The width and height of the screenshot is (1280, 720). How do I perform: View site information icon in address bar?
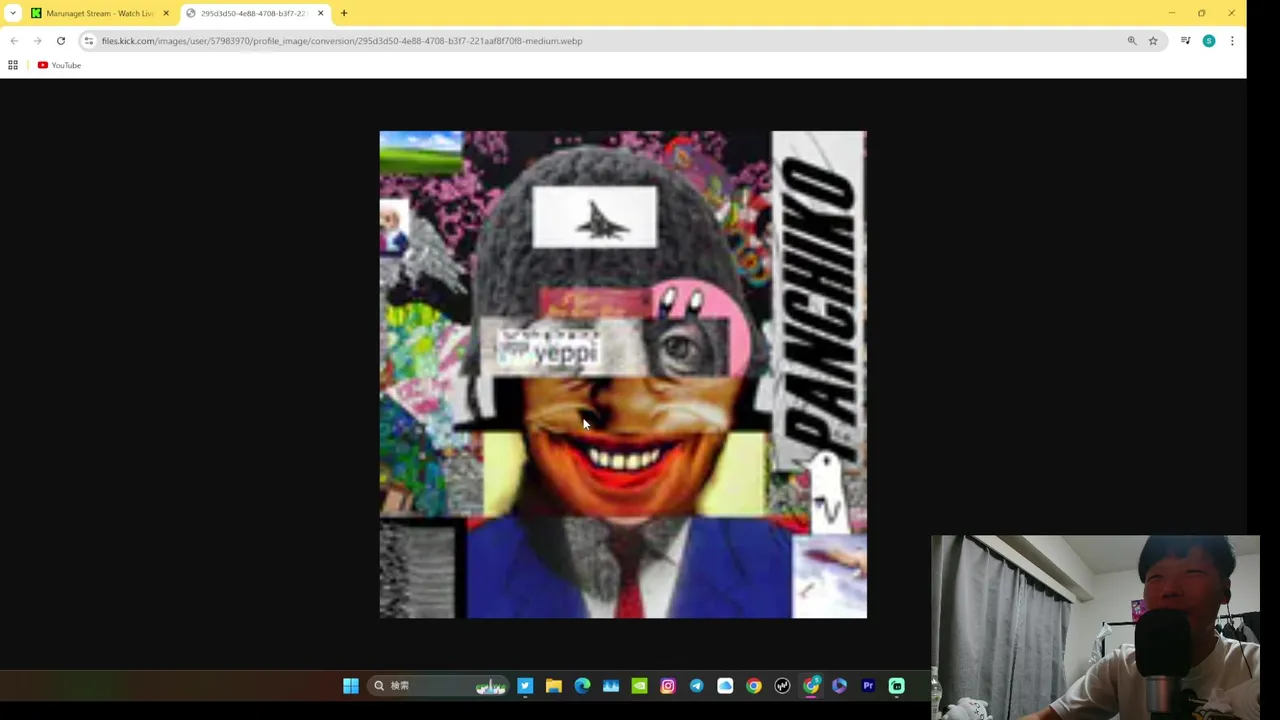[x=89, y=41]
